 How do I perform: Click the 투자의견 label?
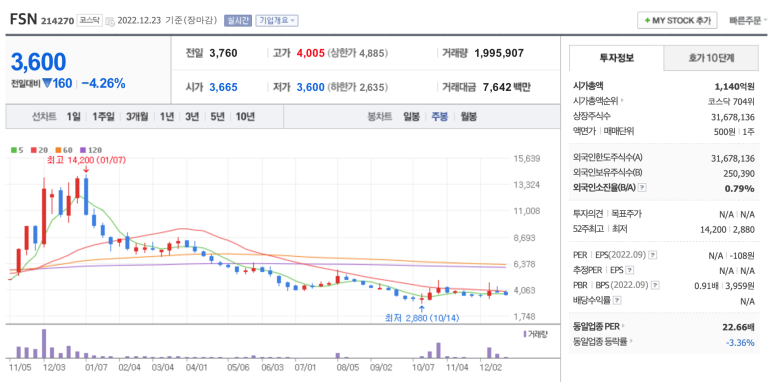click(x=587, y=214)
